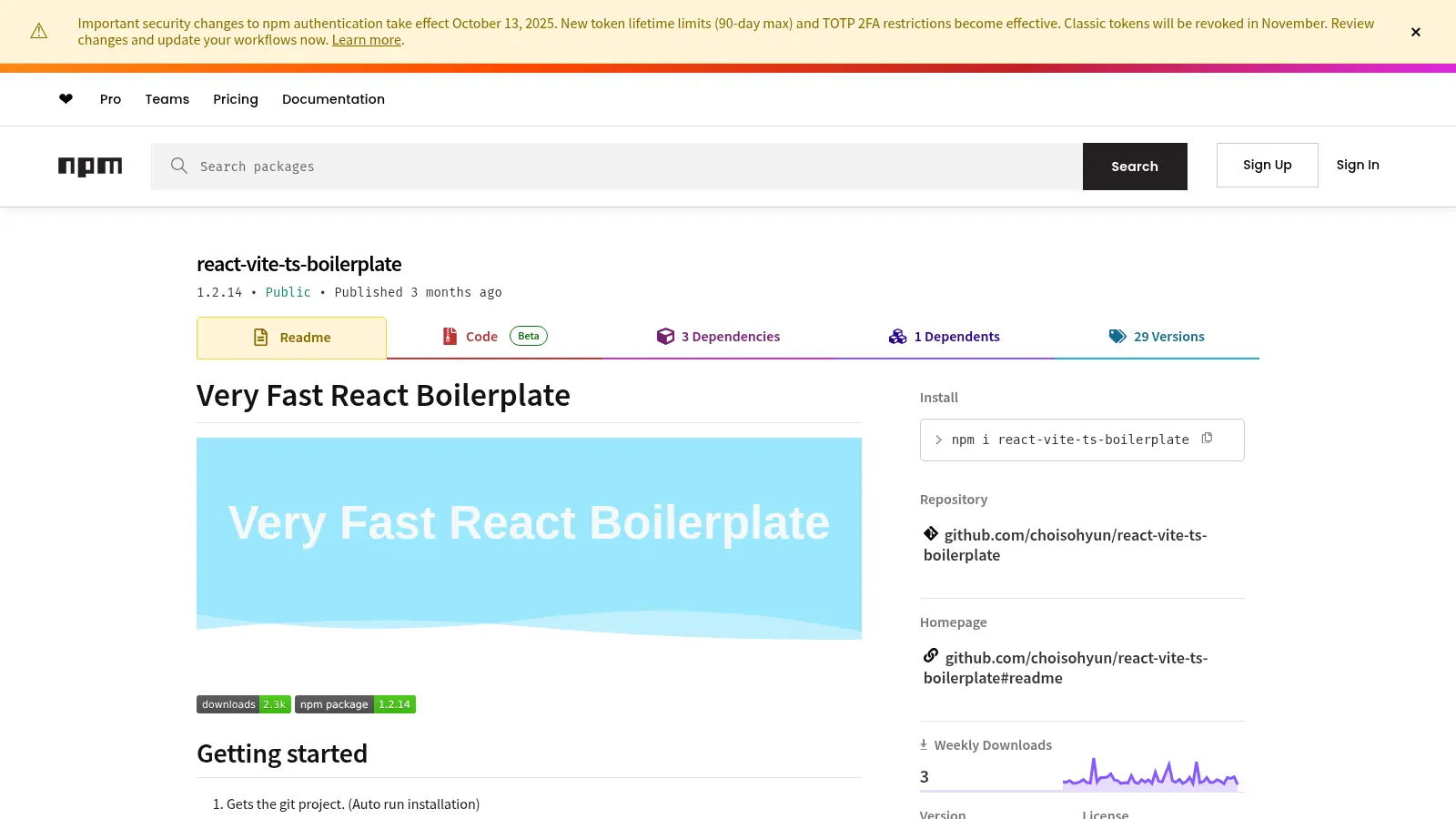
Task: Follow the Learn more link in banner
Action: click(367, 40)
